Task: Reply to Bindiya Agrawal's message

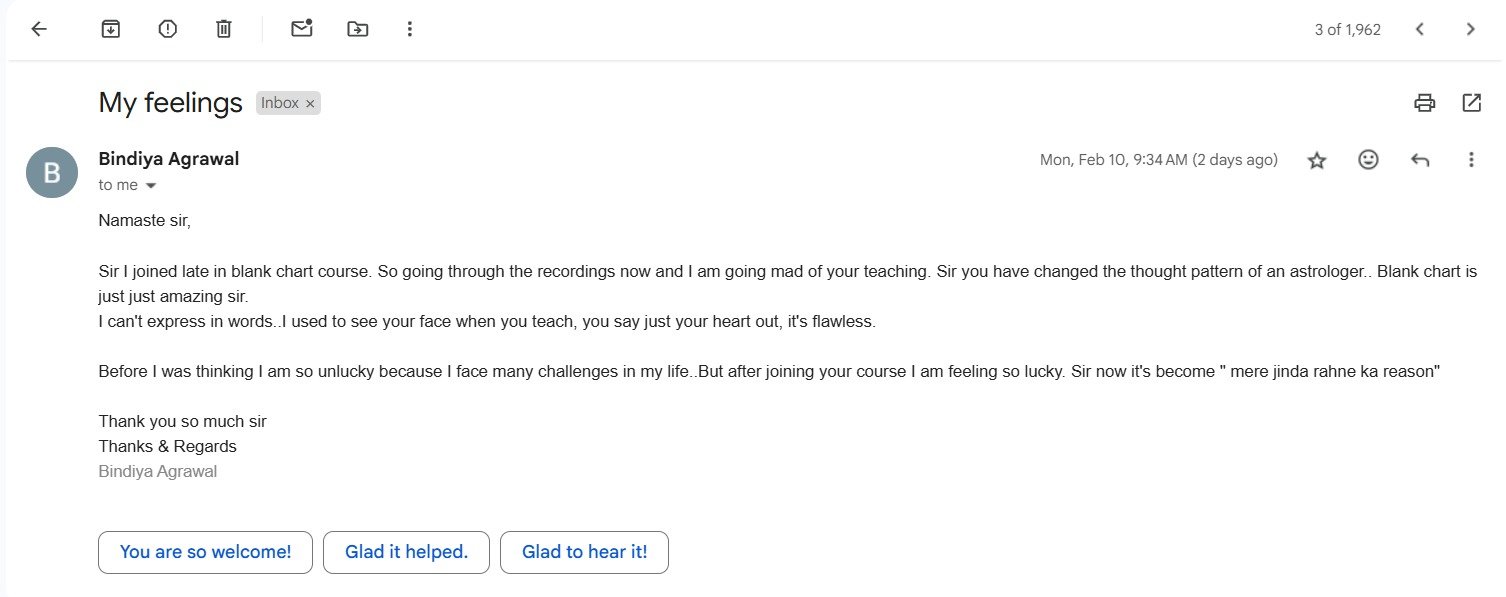Action: [x=1420, y=159]
